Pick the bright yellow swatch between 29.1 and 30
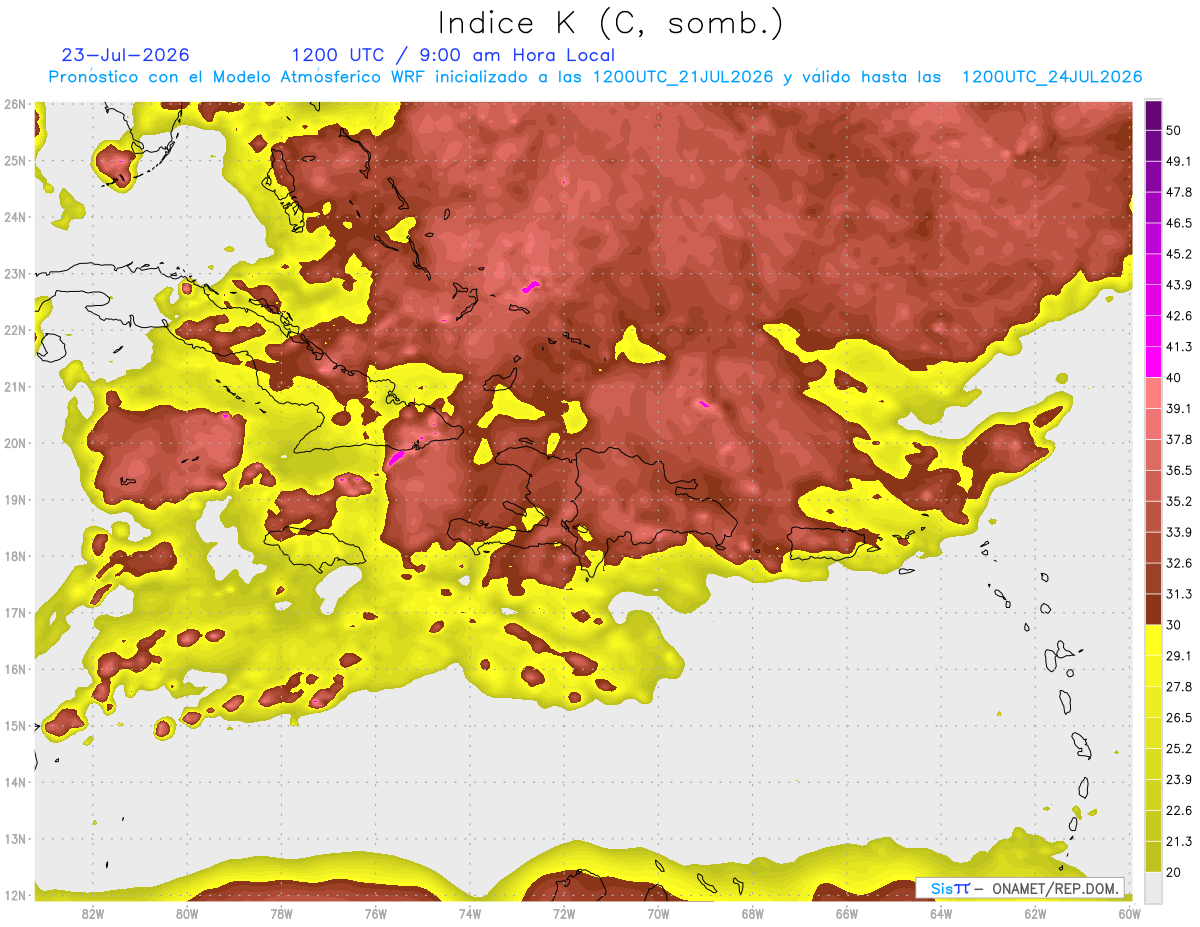The width and height of the screenshot is (1200, 927). coord(1153,640)
